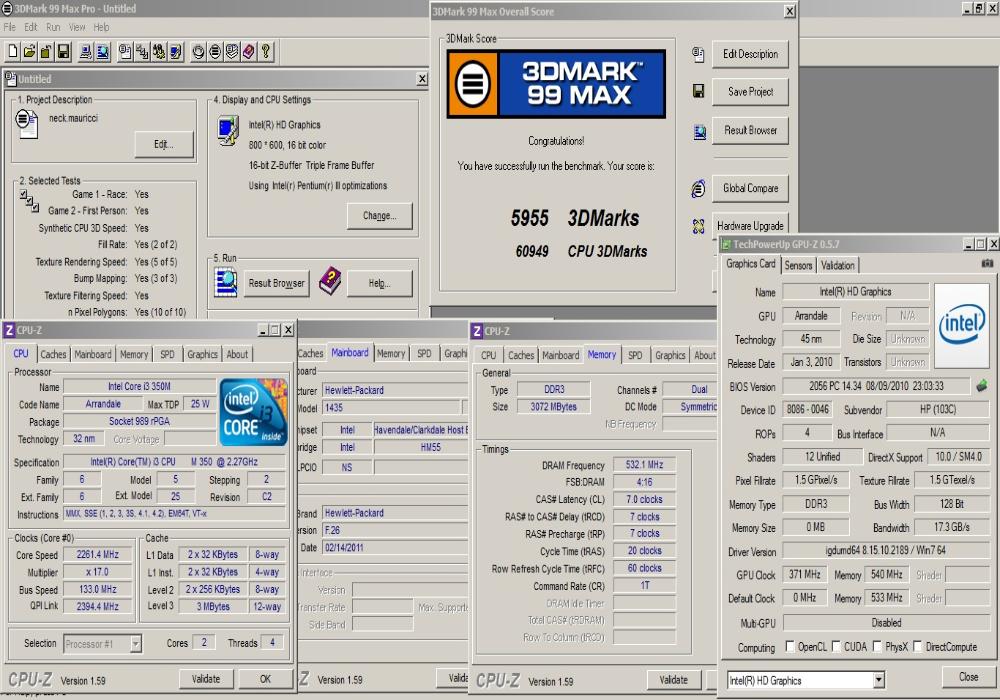
Task: Click the Edit Description button
Action: pos(750,54)
